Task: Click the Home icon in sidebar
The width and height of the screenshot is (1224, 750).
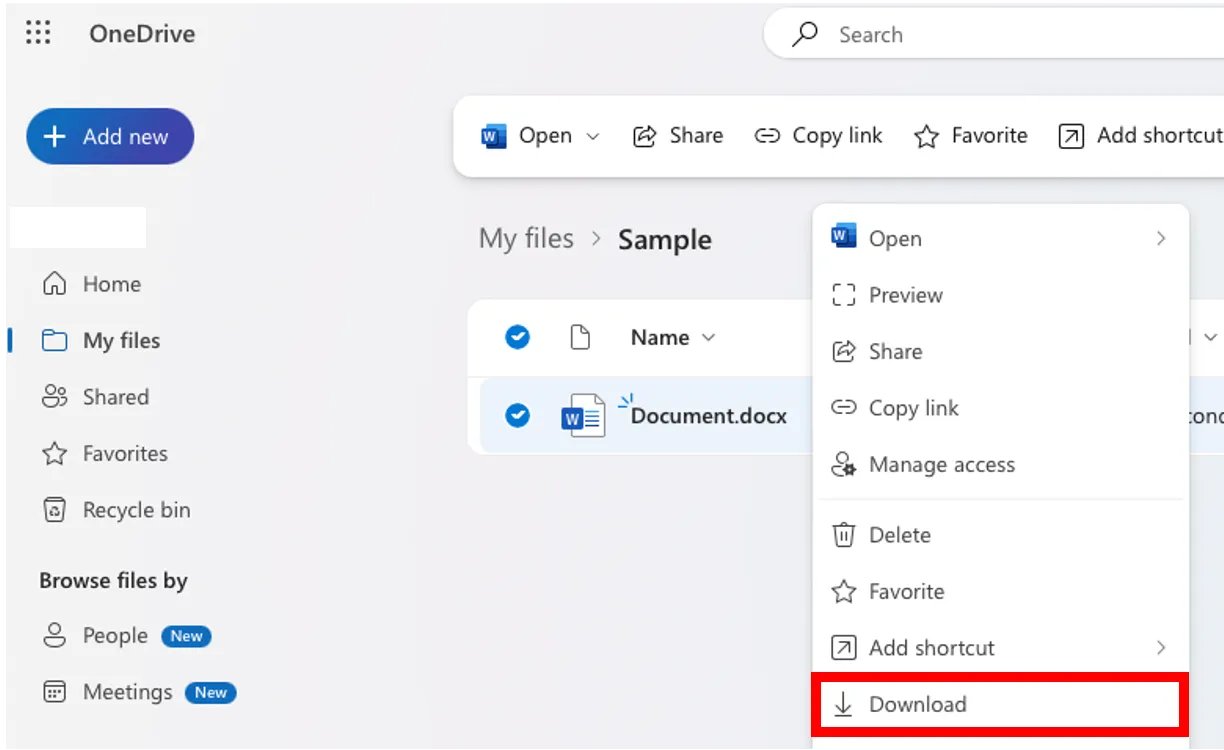Action: point(54,284)
